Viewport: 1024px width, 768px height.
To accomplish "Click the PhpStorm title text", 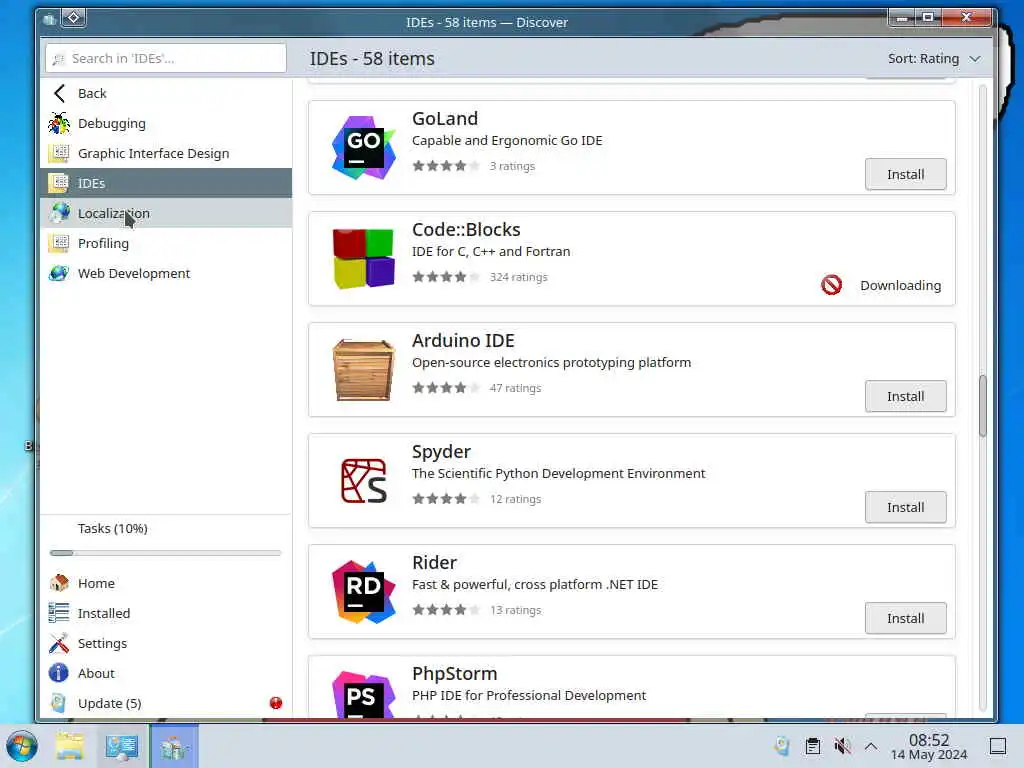I will (x=455, y=674).
